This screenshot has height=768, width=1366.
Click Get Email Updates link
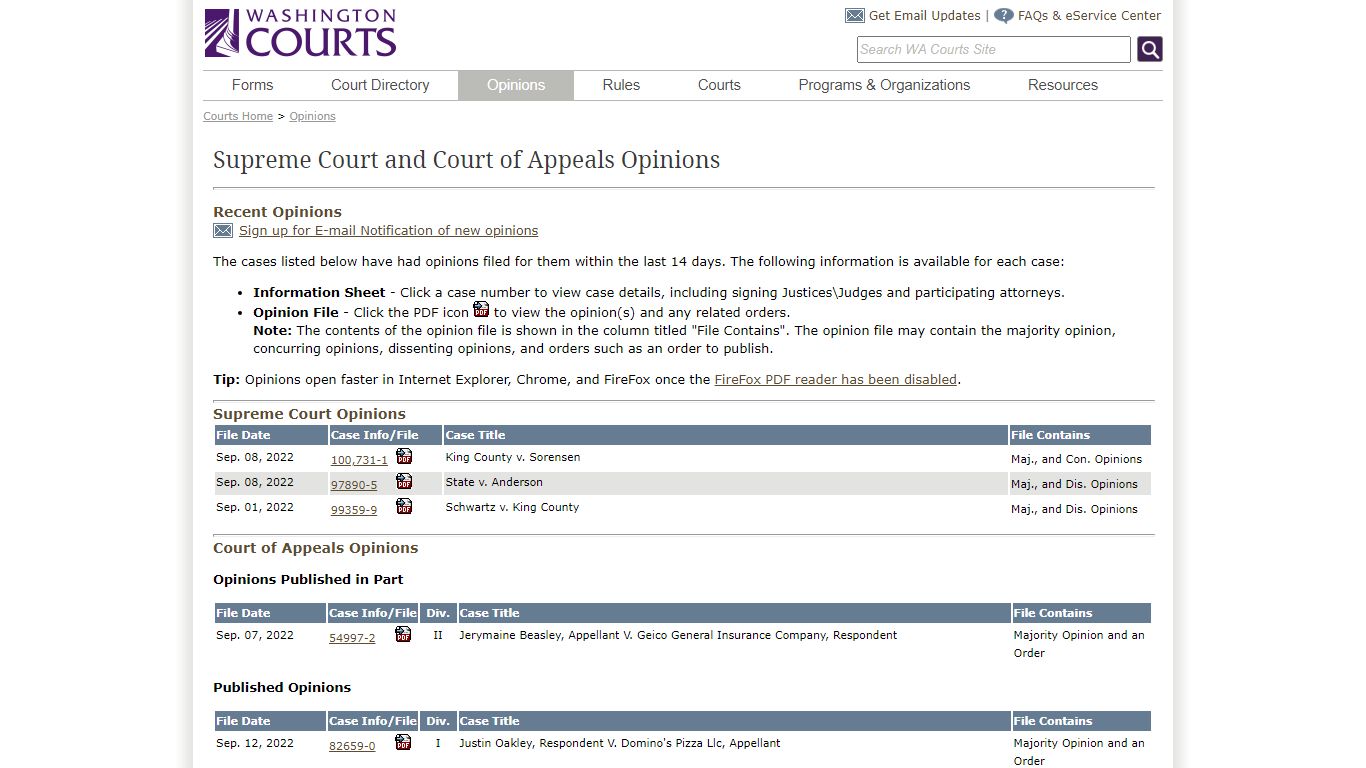(x=925, y=16)
